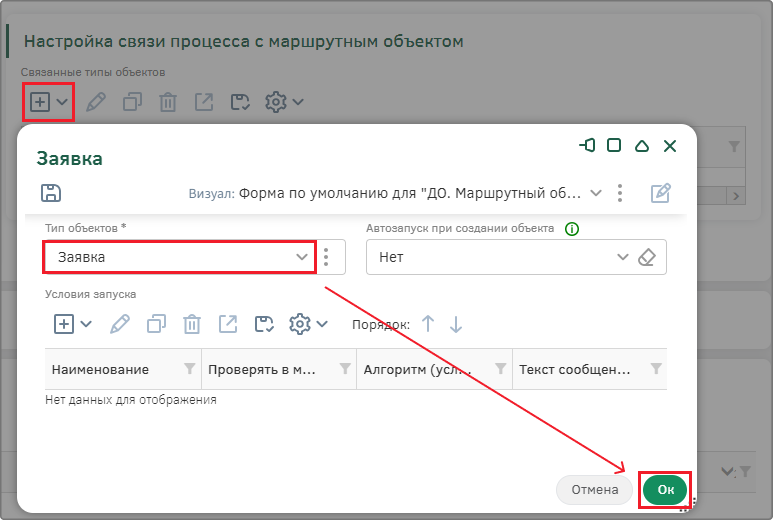Click the add button in the background Связанные типы объектов toolbar
The height and width of the screenshot is (520, 773).
pos(40,102)
